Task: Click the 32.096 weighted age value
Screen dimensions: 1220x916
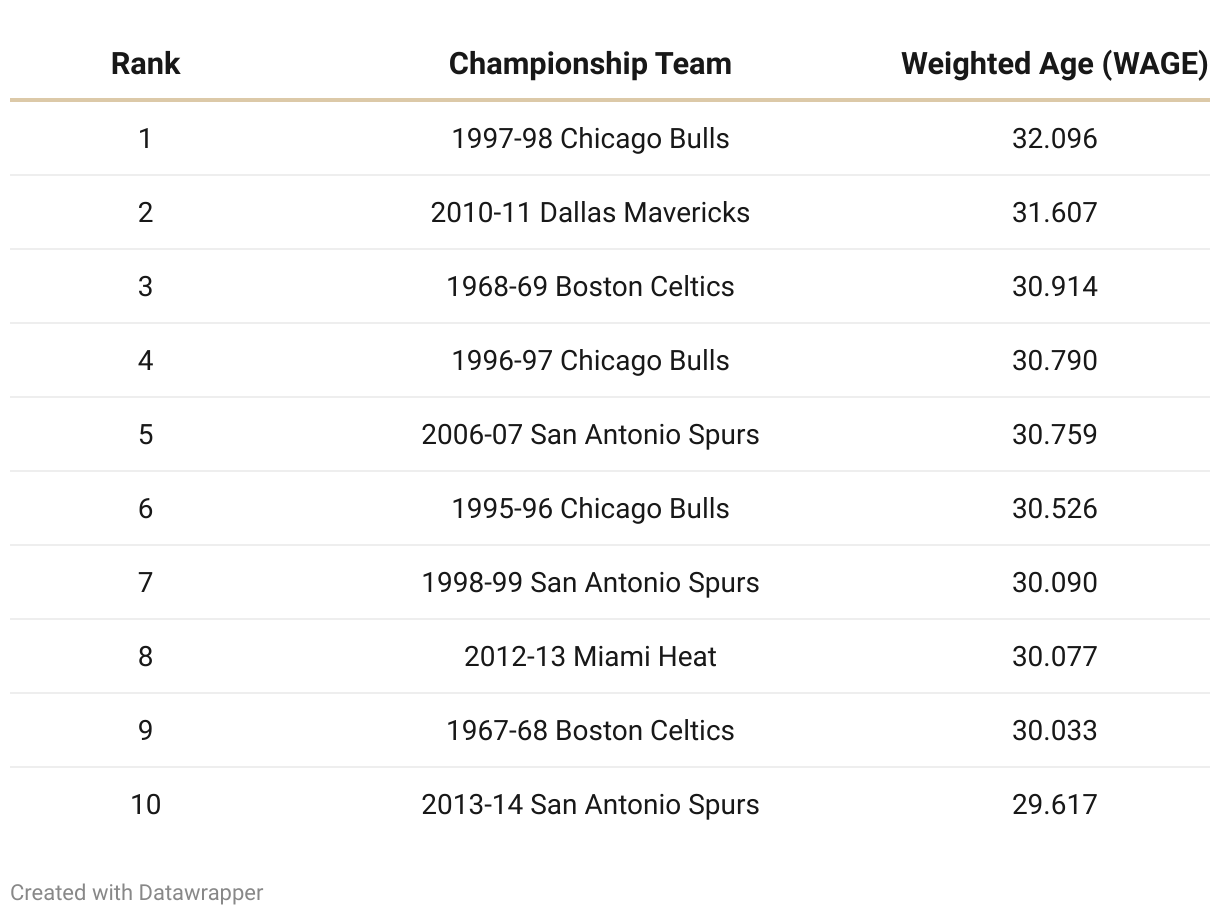Action: 1054,138
